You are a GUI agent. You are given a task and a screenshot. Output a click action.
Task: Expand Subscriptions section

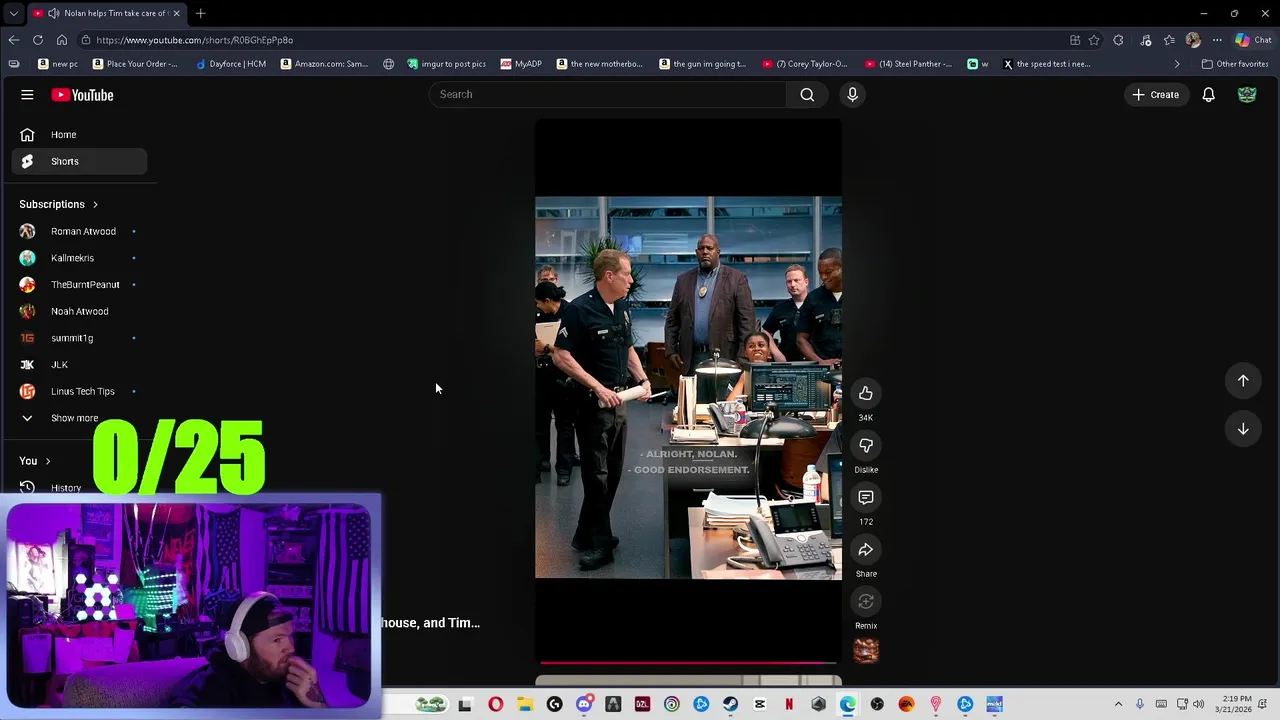coord(59,204)
